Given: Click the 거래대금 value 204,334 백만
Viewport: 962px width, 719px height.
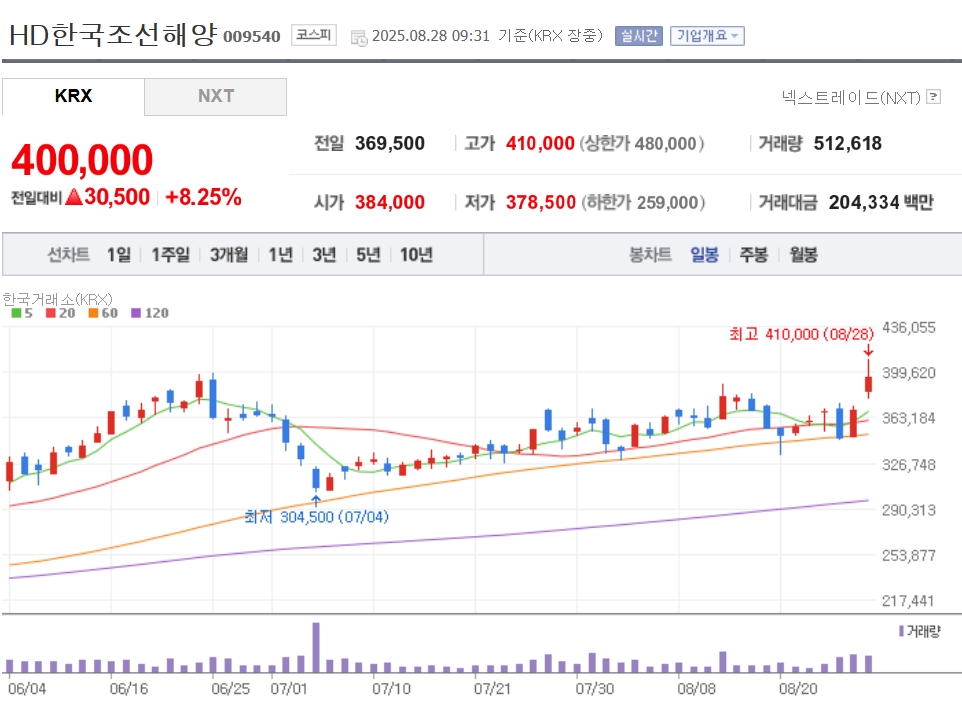Looking at the screenshot, I should pos(881,202).
